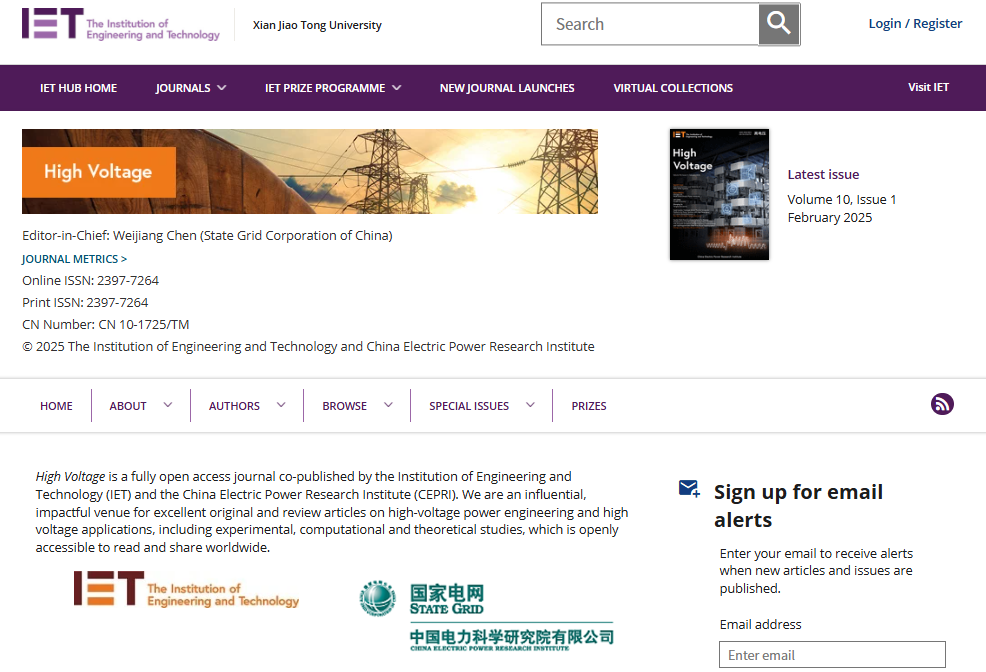The width and height of the screenshot is (986, 672).
Task: Click the Enter email input field
Action: [x=832, y=654]
